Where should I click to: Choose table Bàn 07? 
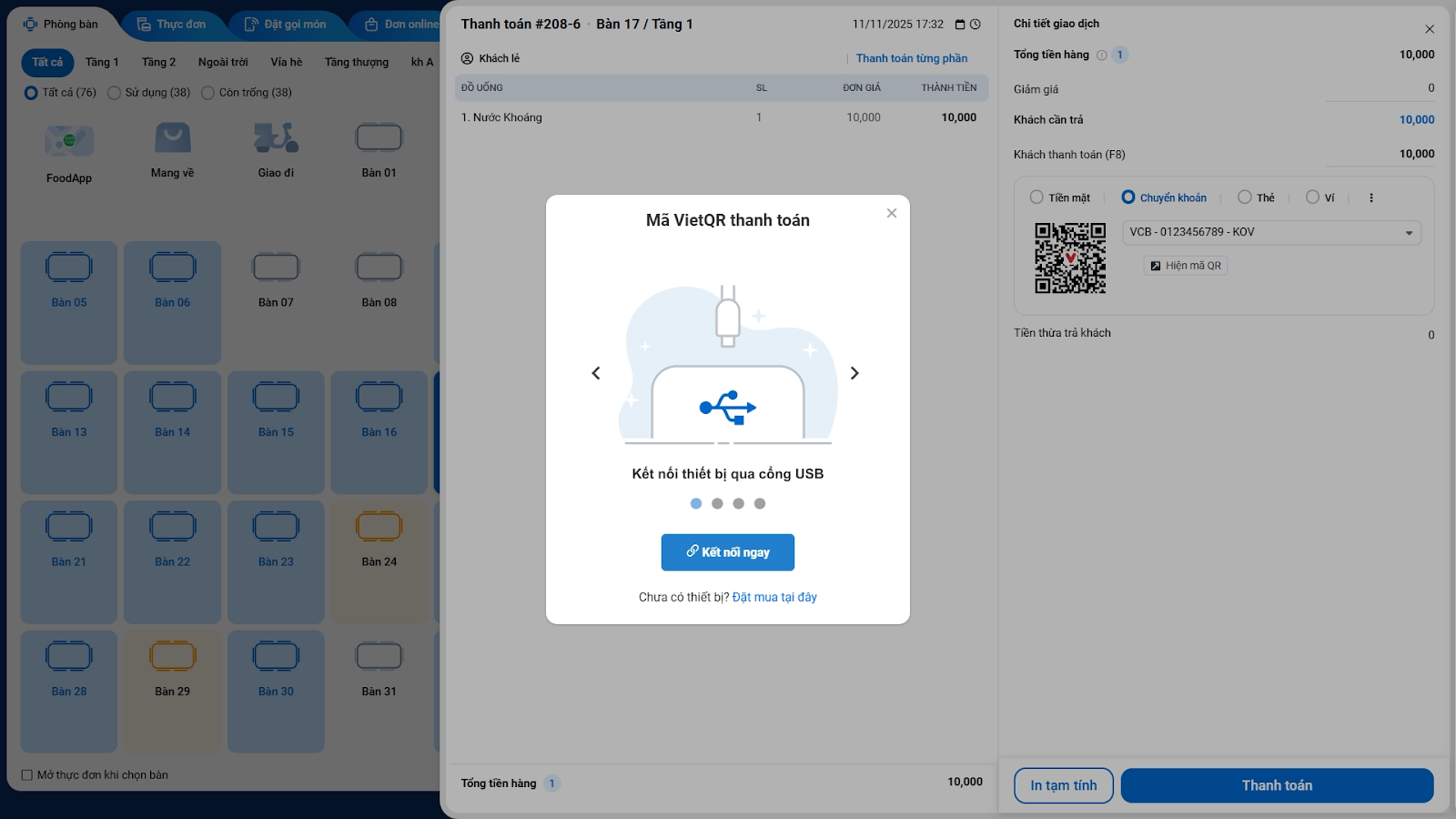click(x=276, y=302)
